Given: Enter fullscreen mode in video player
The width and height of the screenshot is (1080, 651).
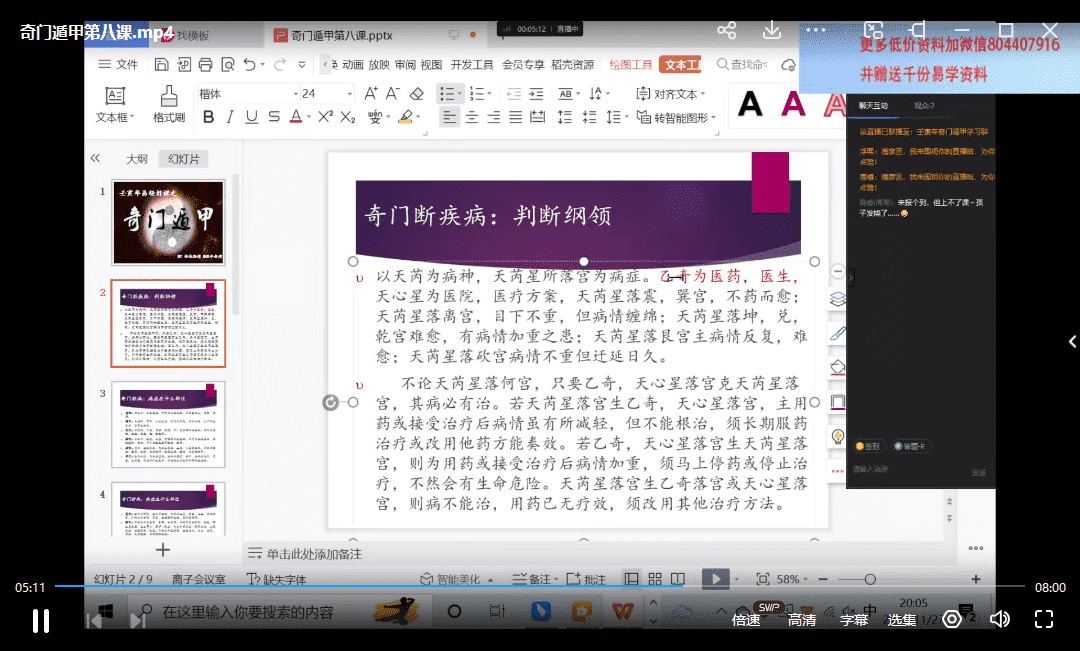Looking at the screenshot, I should point(1043,619).
